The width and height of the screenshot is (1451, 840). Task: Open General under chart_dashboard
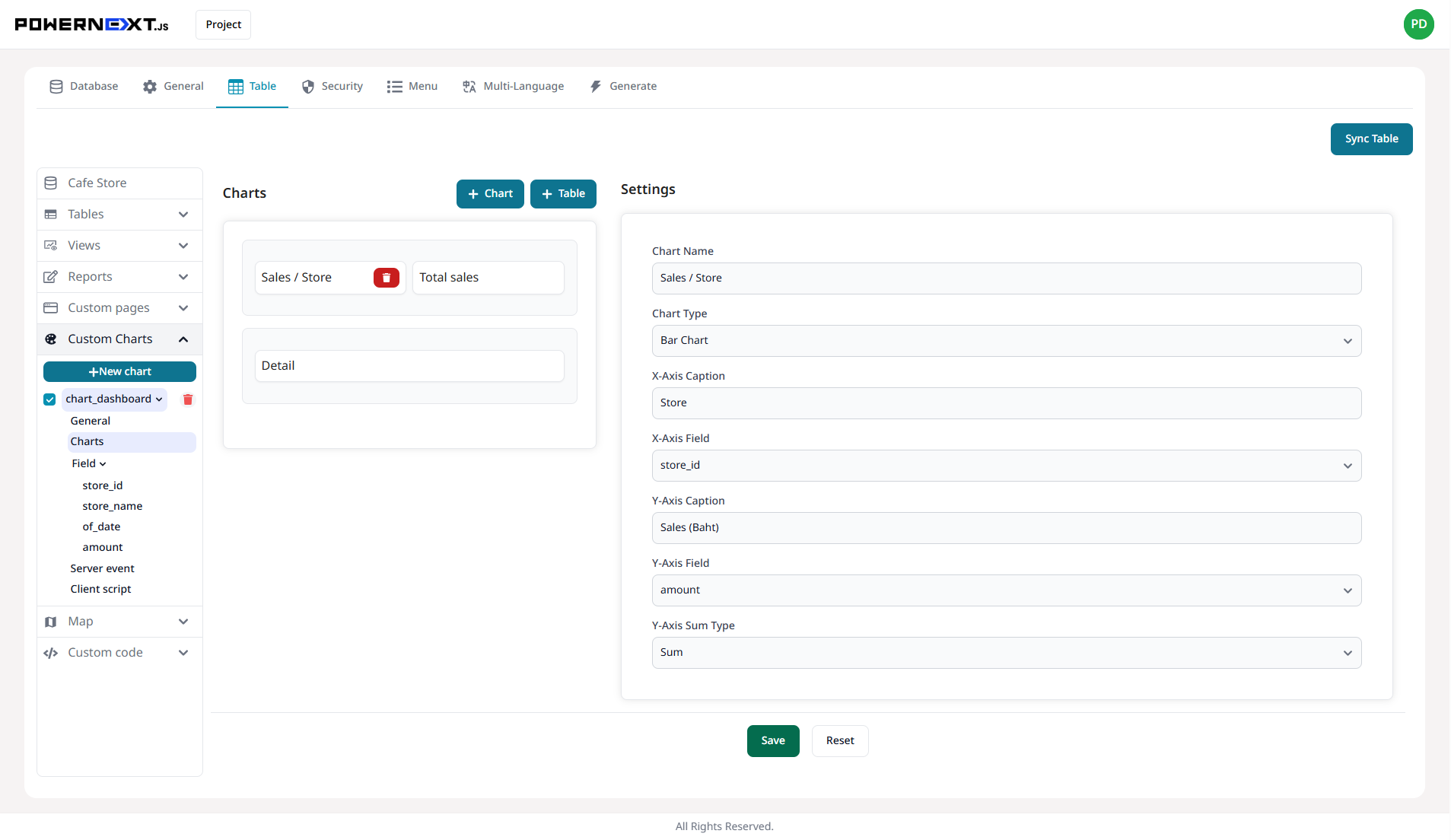pyautogui.click(x=90, y=422)
